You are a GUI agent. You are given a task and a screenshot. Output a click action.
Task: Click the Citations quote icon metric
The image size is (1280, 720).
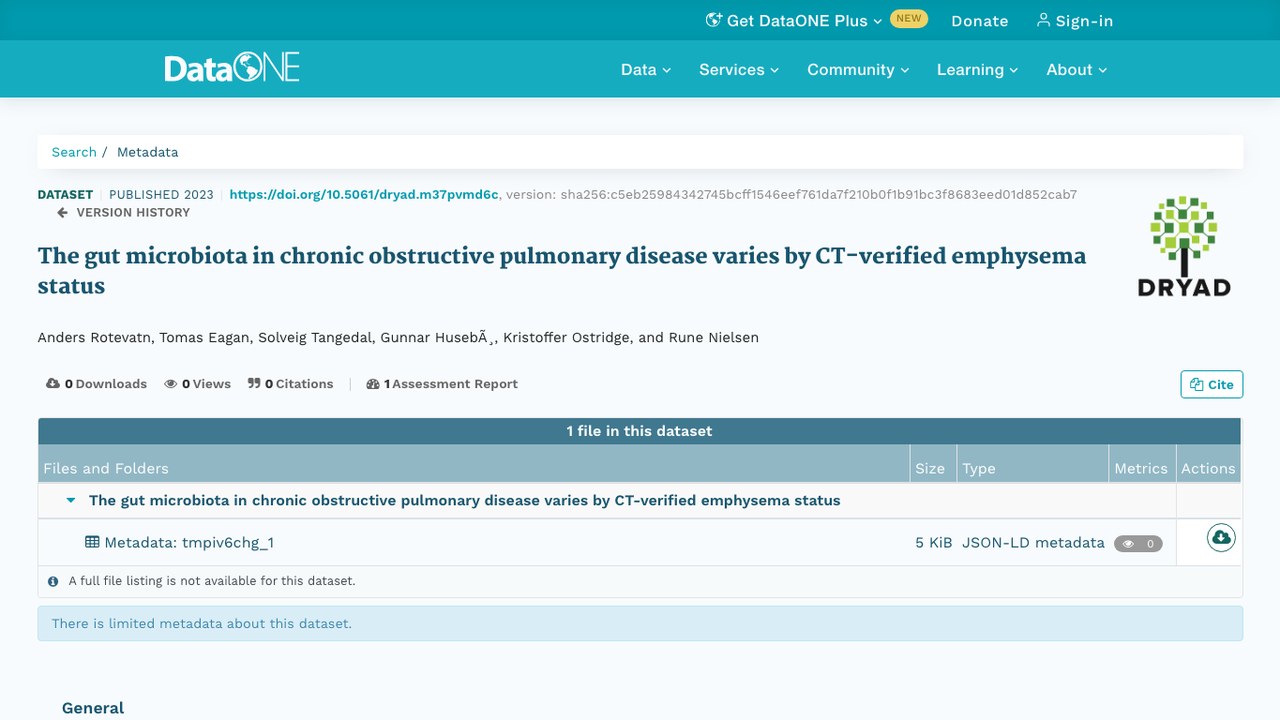point(254,384)
